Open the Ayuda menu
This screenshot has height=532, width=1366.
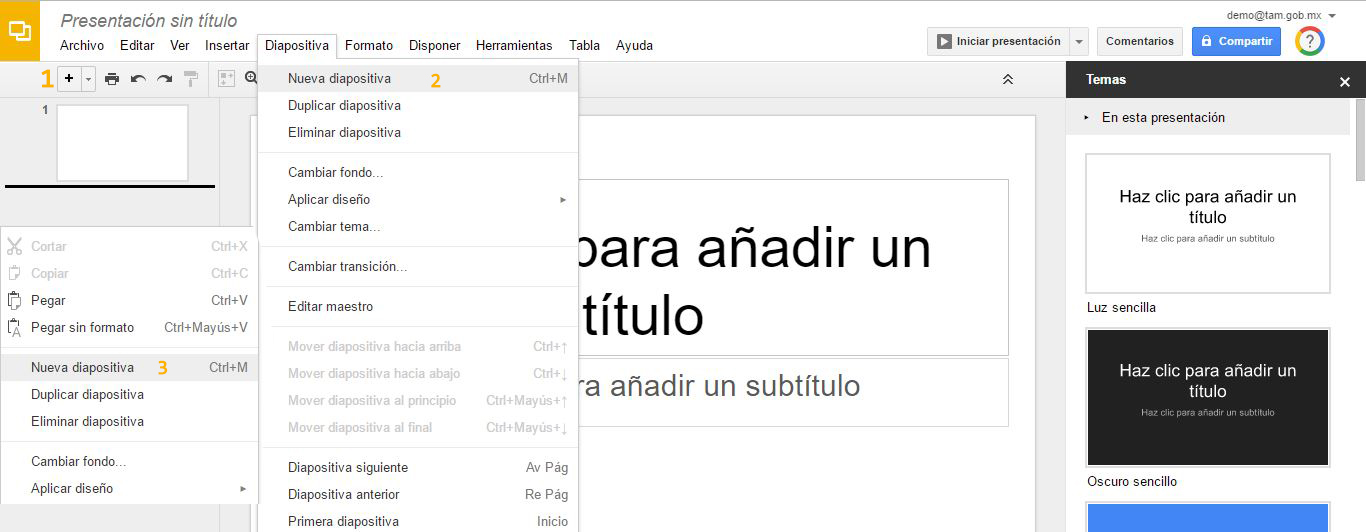point(634,45)
